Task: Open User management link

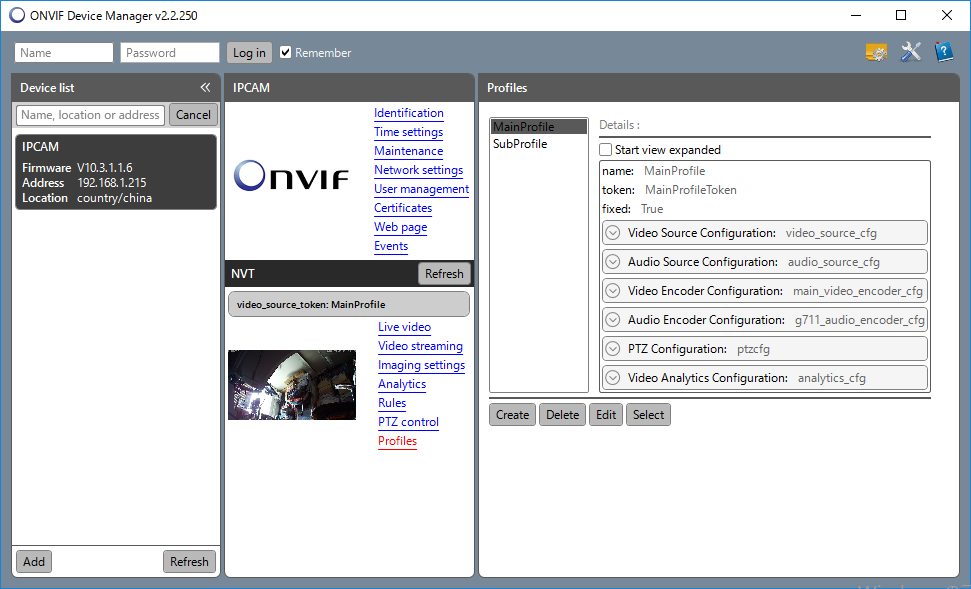Action: tap(422, 189)
